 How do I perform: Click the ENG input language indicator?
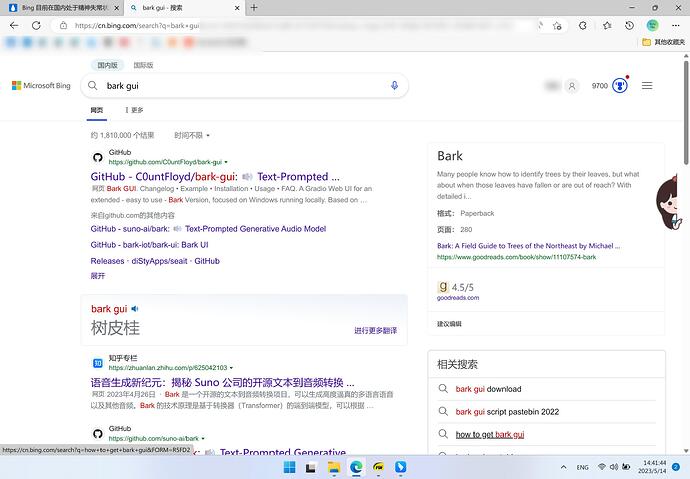(x=582, y=467)
